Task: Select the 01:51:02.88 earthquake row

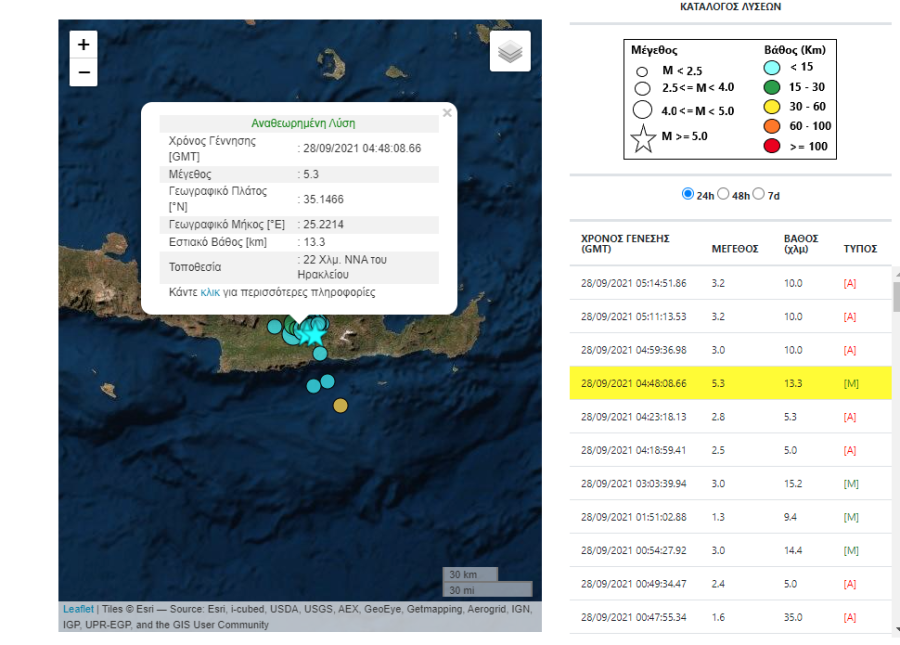Action: click(x=730, y=517)
